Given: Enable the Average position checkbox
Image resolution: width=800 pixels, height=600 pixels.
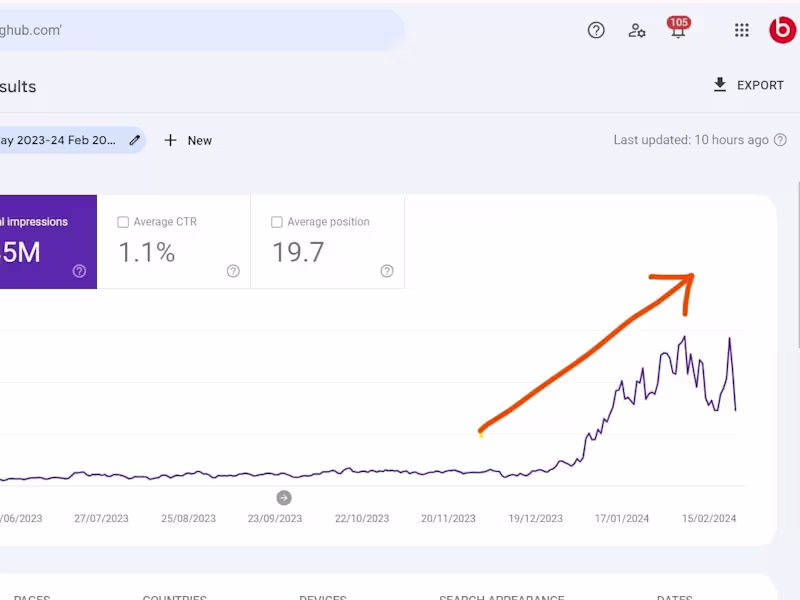Looking at the screenshot, I should tap(276, 221).
